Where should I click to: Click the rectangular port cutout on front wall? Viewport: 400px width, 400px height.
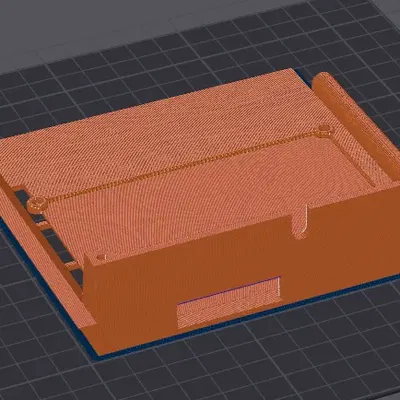[x=229, y=302]
